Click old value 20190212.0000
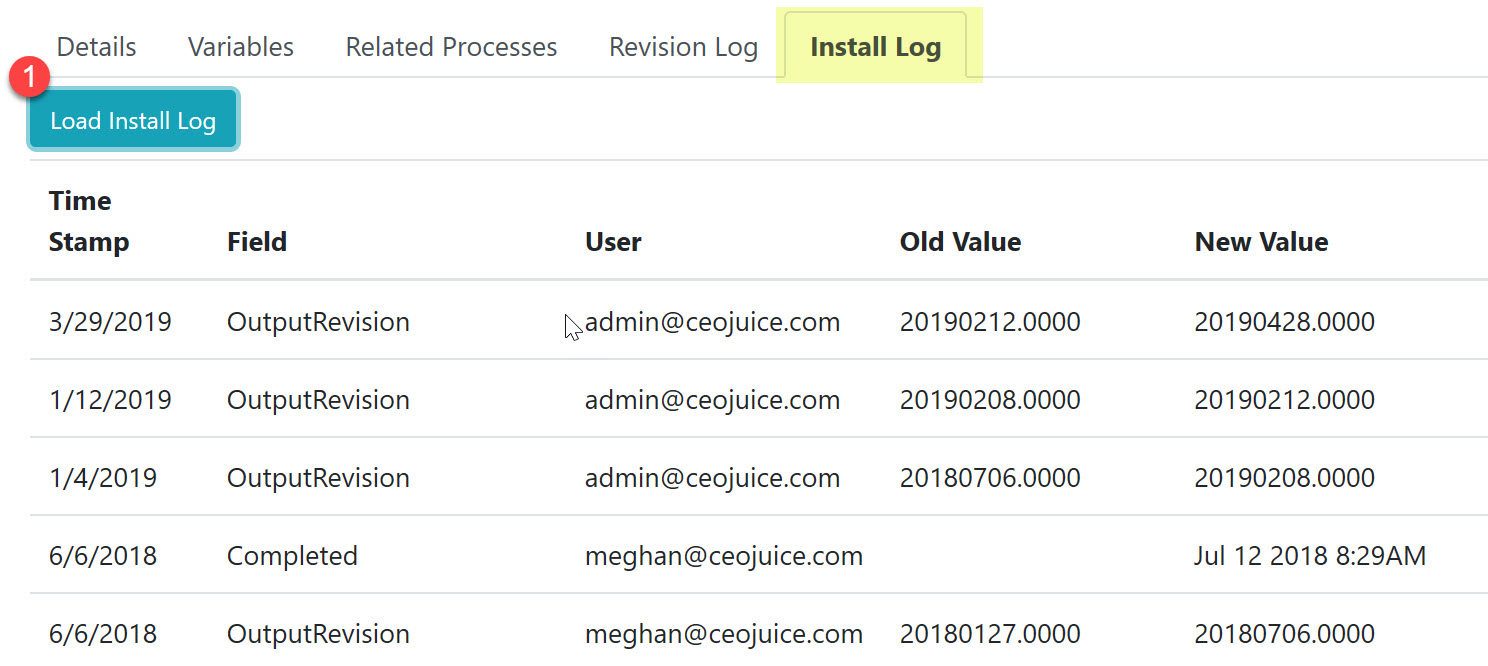Viewport: 1488px width, 666px height. pos(990,322)
